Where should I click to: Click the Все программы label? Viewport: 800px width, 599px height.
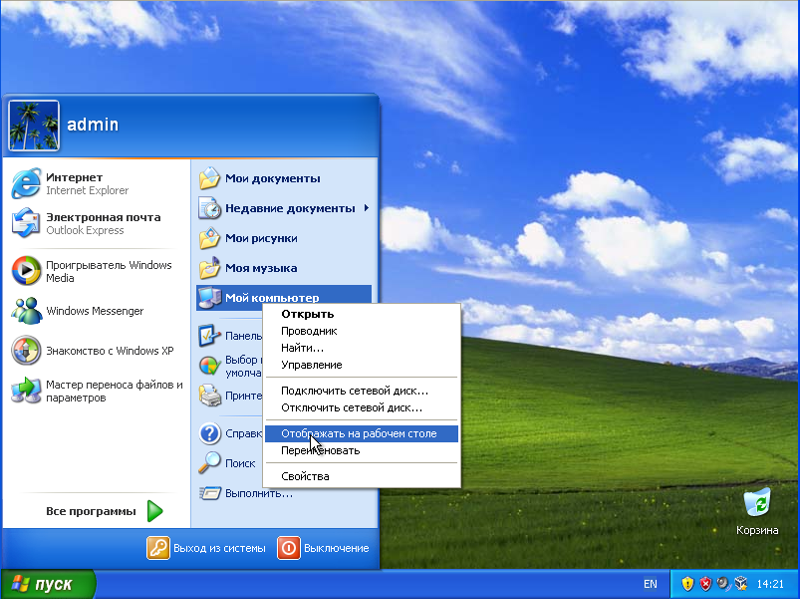click(x=91, y=511)
